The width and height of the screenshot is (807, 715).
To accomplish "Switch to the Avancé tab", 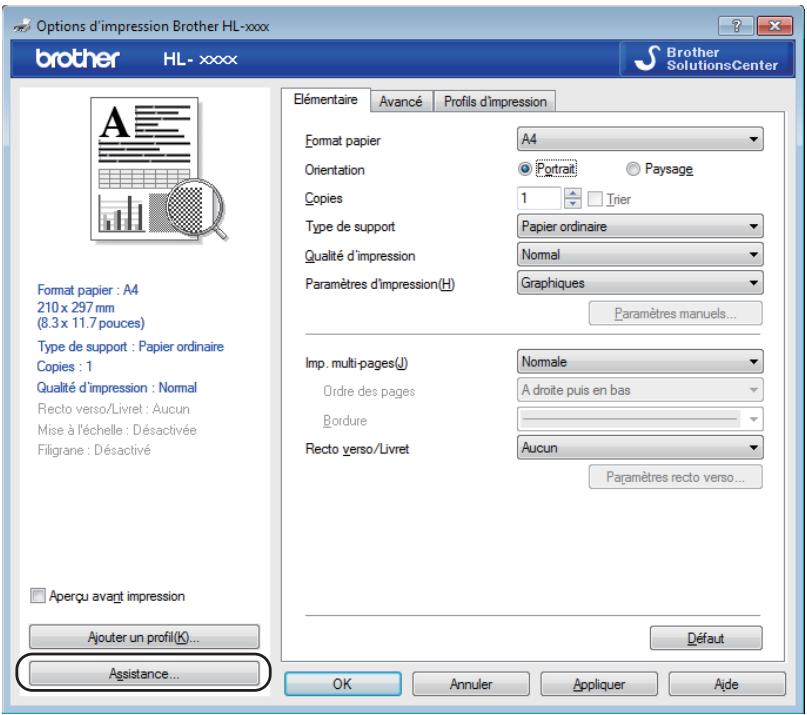I will pos(401,101).
